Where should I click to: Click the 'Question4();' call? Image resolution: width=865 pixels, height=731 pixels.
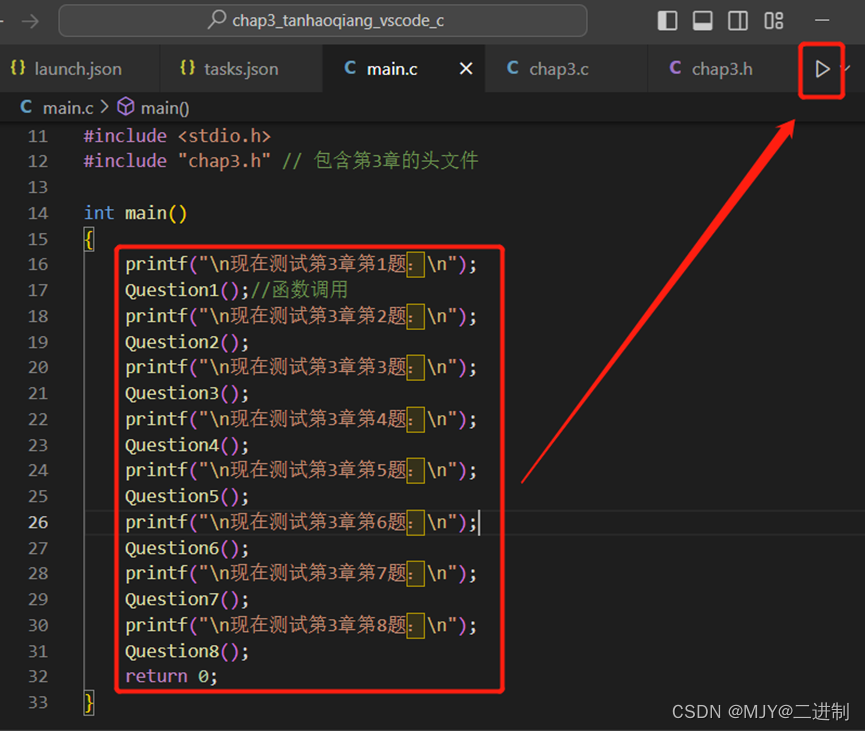[x=187, y=445]
